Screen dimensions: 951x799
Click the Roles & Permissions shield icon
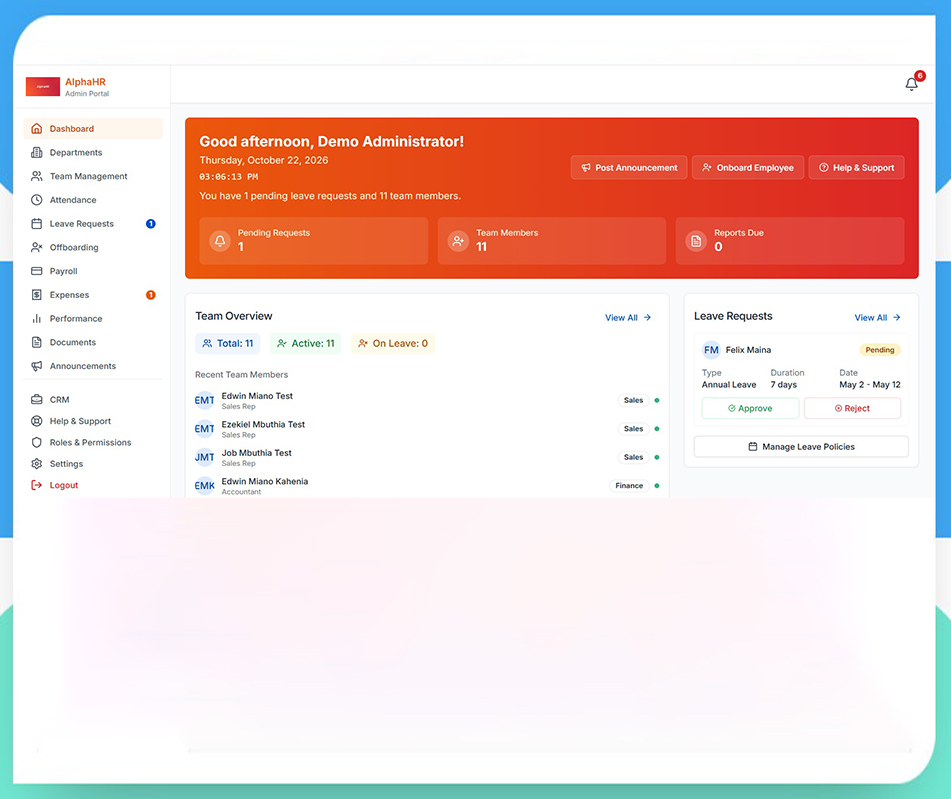(36, 442)
